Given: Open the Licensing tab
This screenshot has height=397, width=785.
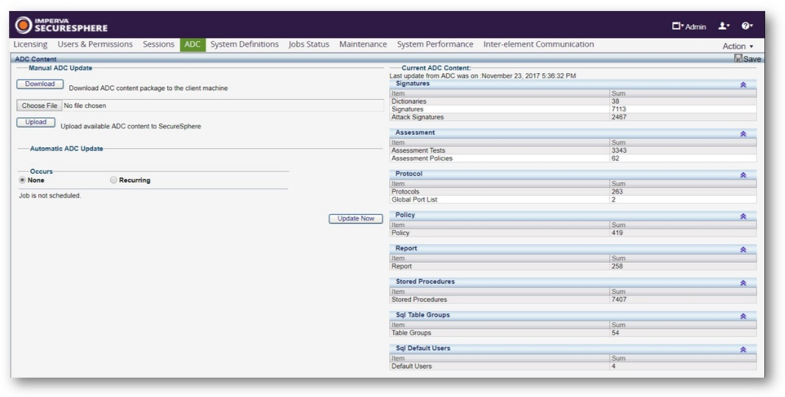Looking at the screenshot, I should (x=31, y=44).
